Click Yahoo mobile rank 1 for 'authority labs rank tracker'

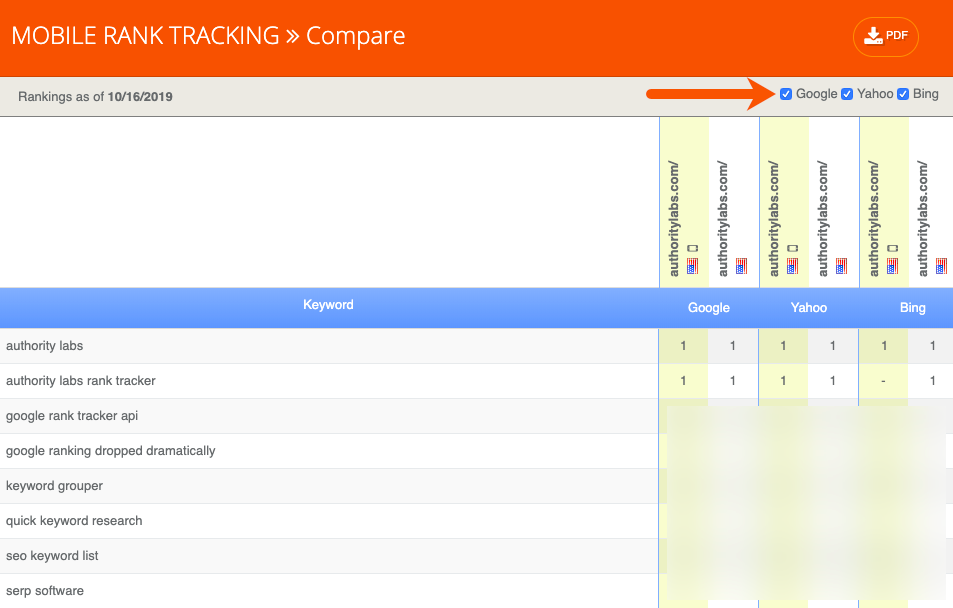tap(783, 381)
